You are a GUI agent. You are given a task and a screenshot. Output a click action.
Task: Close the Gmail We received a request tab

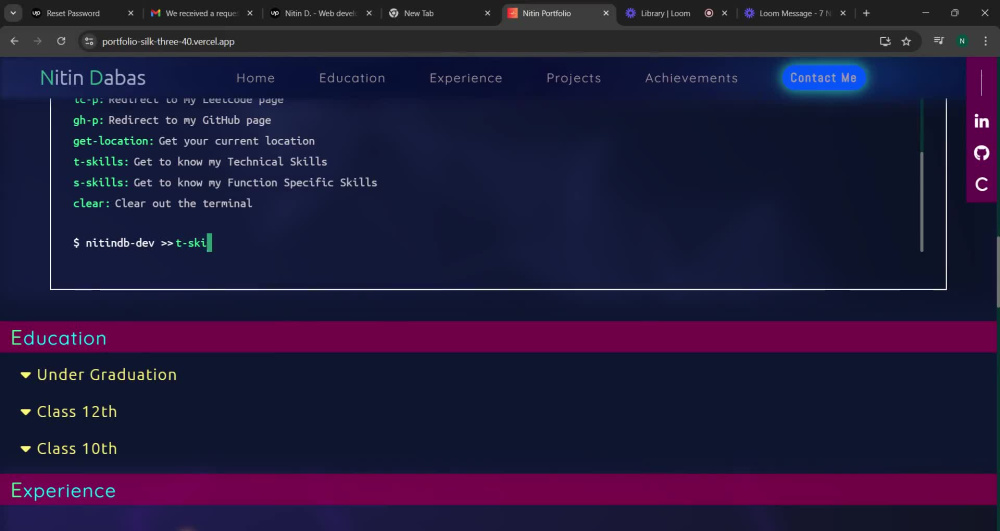[x=250, y=13]
